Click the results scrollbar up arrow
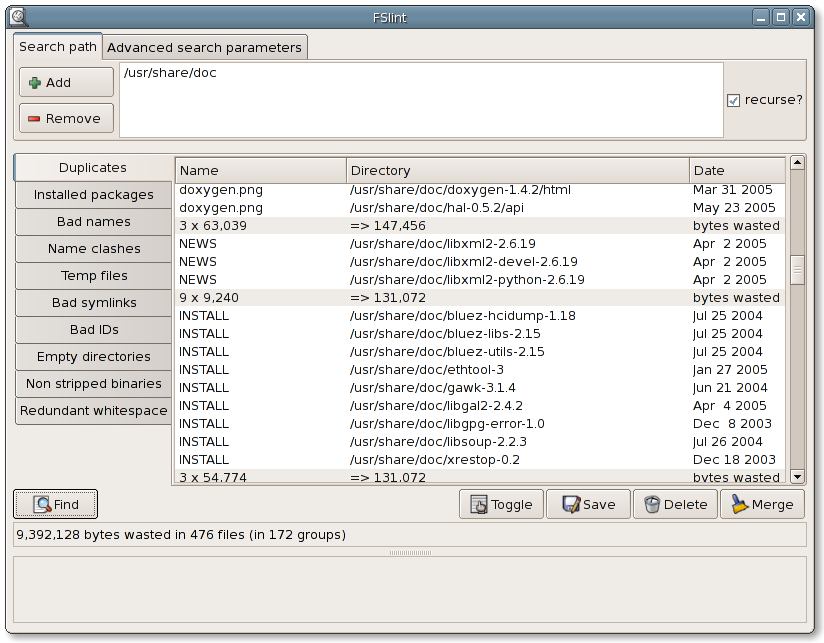Image resolution: width=824 pixels, height=643 pixels. (x=797, y=163)
